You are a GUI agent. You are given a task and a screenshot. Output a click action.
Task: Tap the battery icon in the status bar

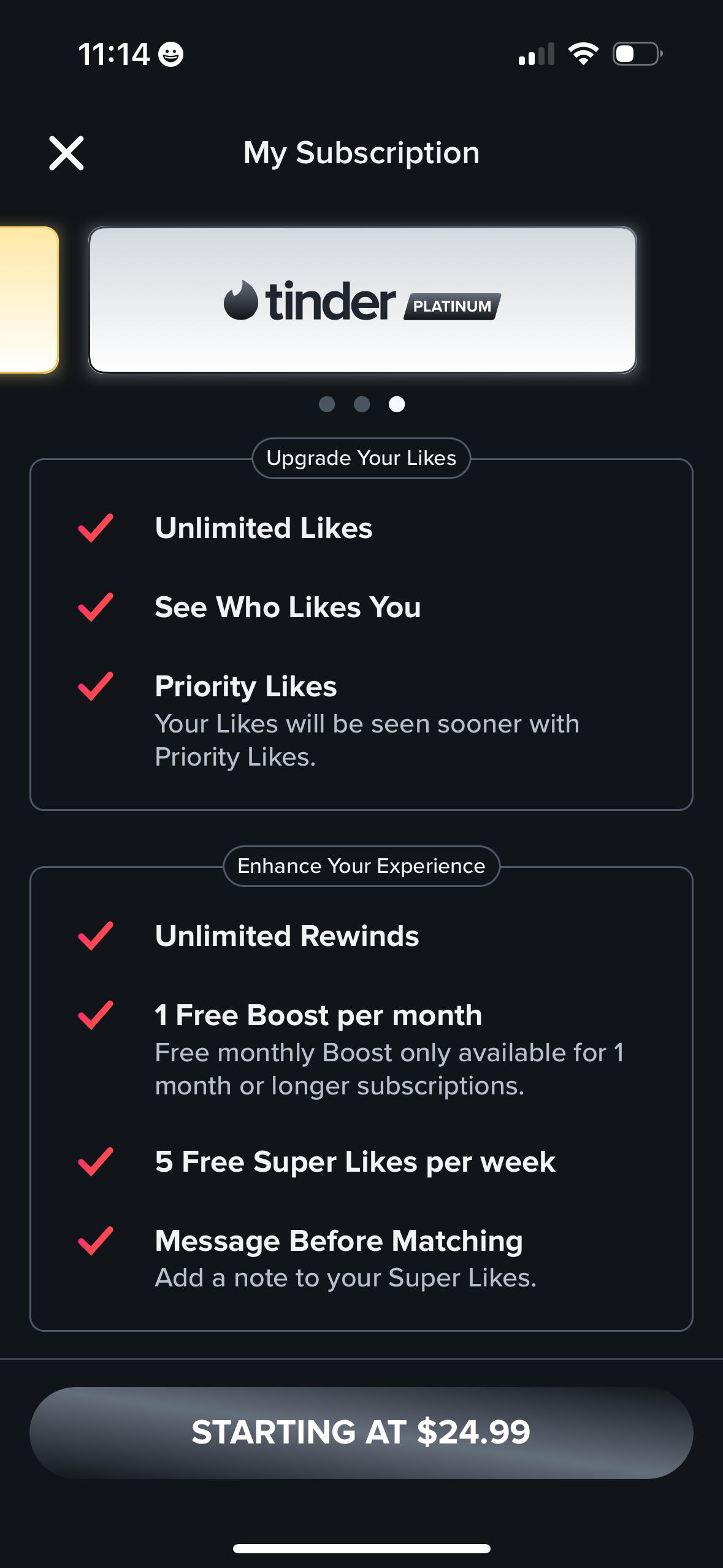(637, 54)
